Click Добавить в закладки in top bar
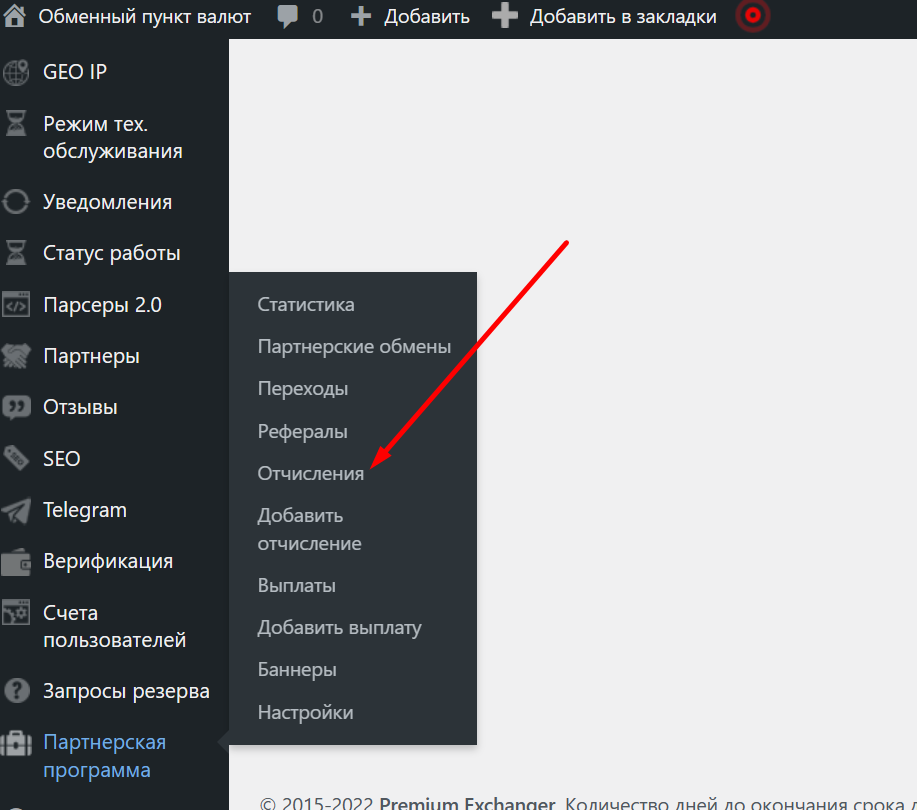The height and width of the screenshot is (810, 917). [622, 17]
